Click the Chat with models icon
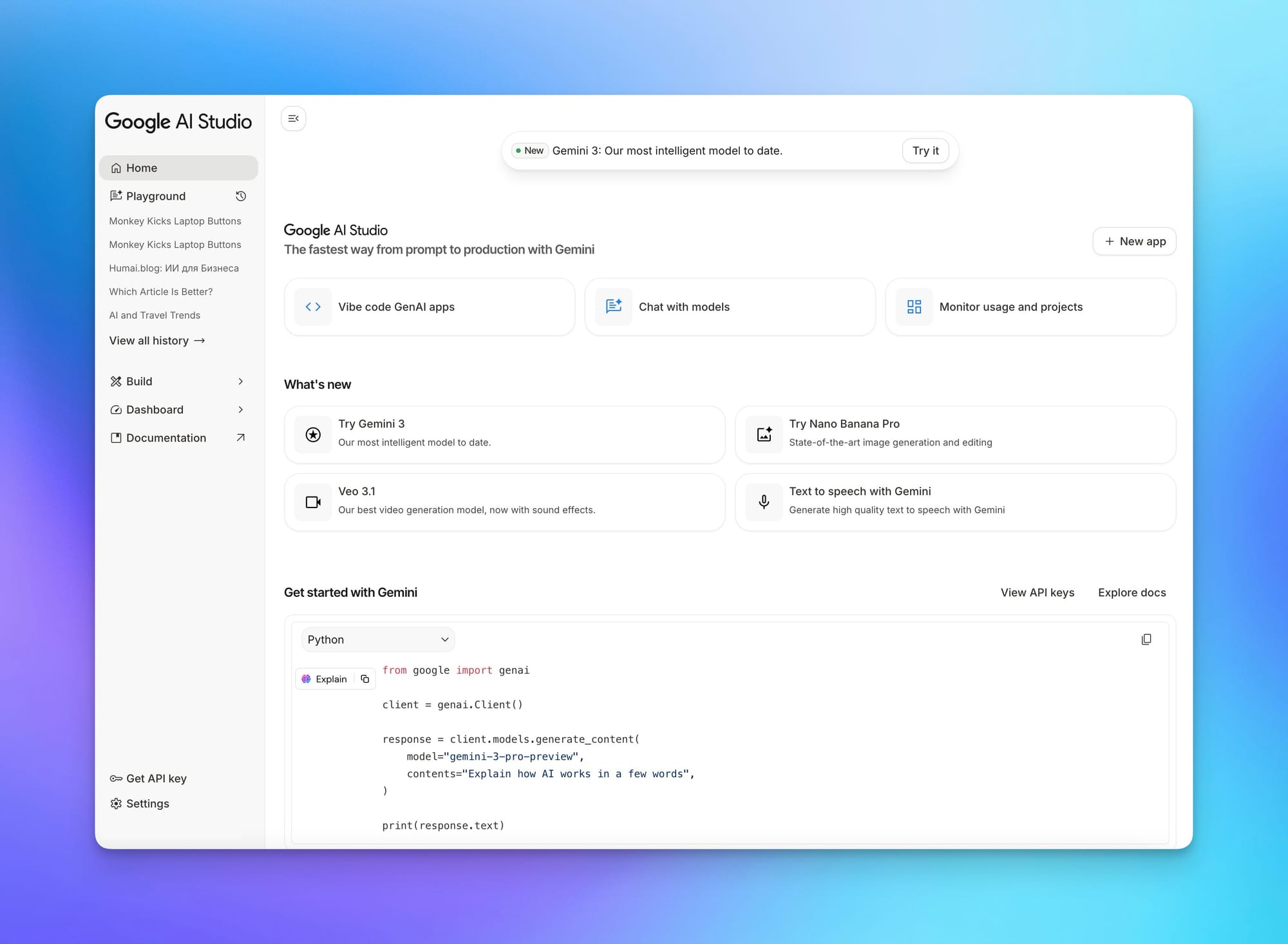The image size is (1288, 944). tap(613, 307)
